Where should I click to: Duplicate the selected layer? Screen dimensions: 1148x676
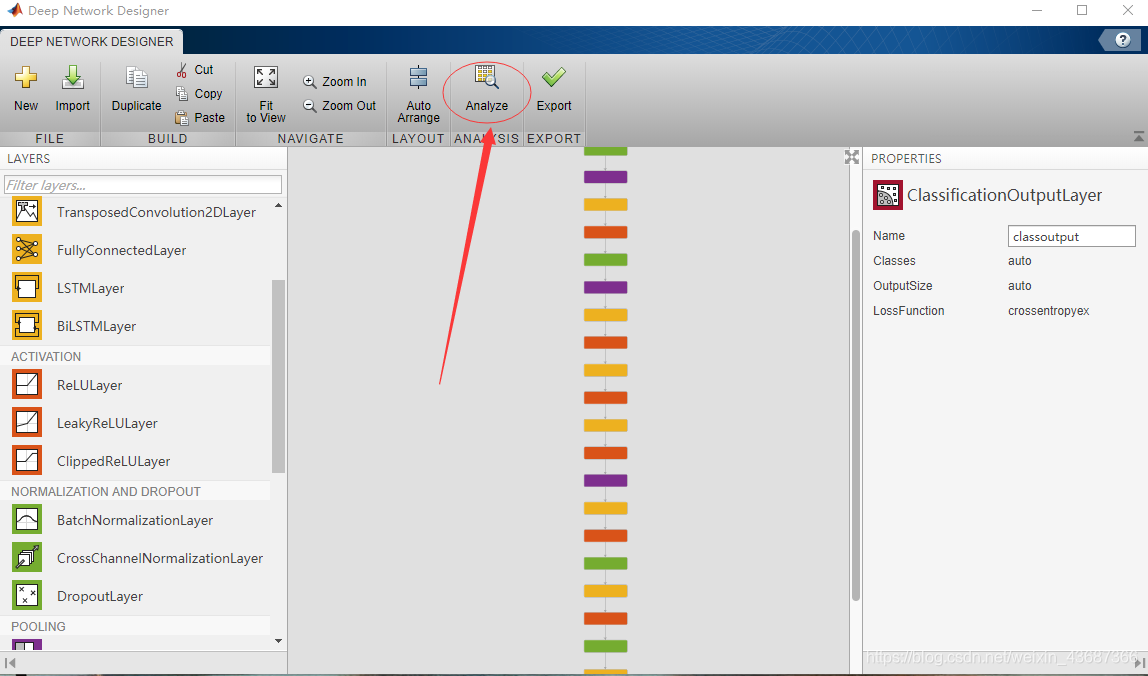click(x=136, y=89)
